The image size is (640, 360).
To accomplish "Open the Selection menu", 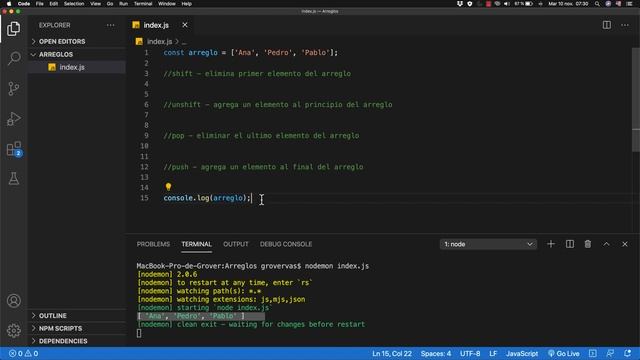I will coord(74,4).
